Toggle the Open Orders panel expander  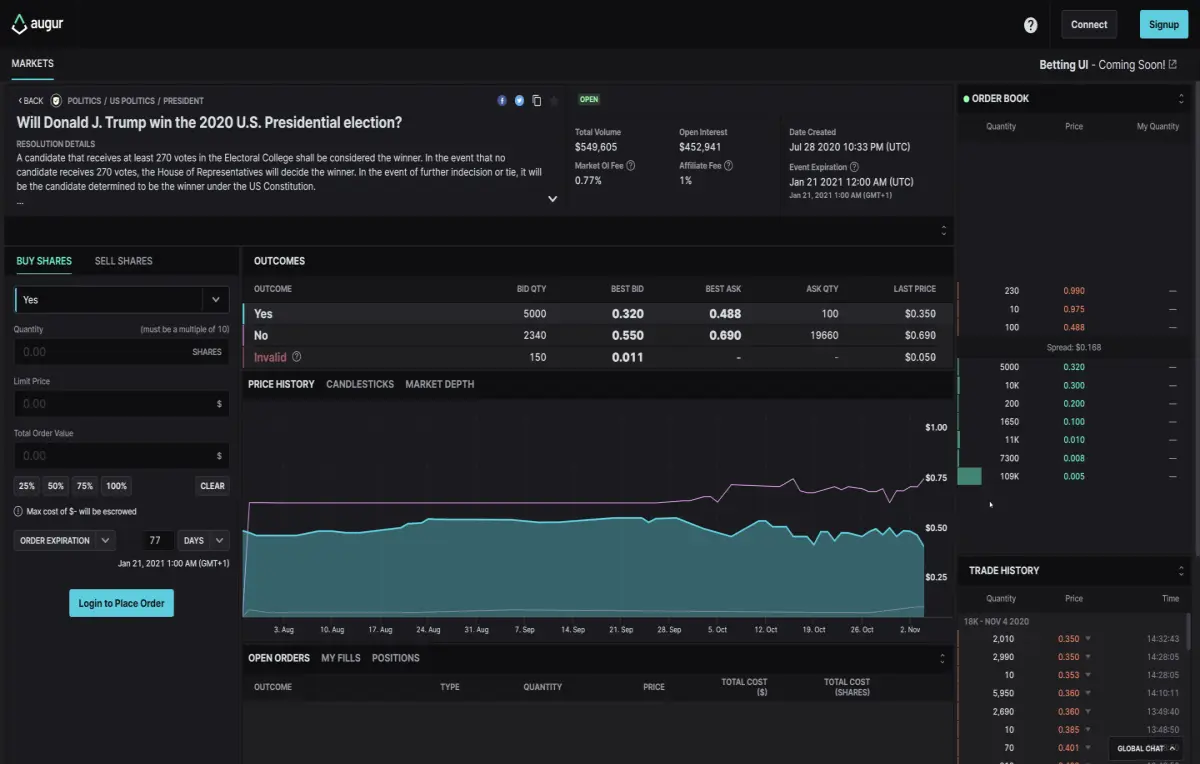942,659
